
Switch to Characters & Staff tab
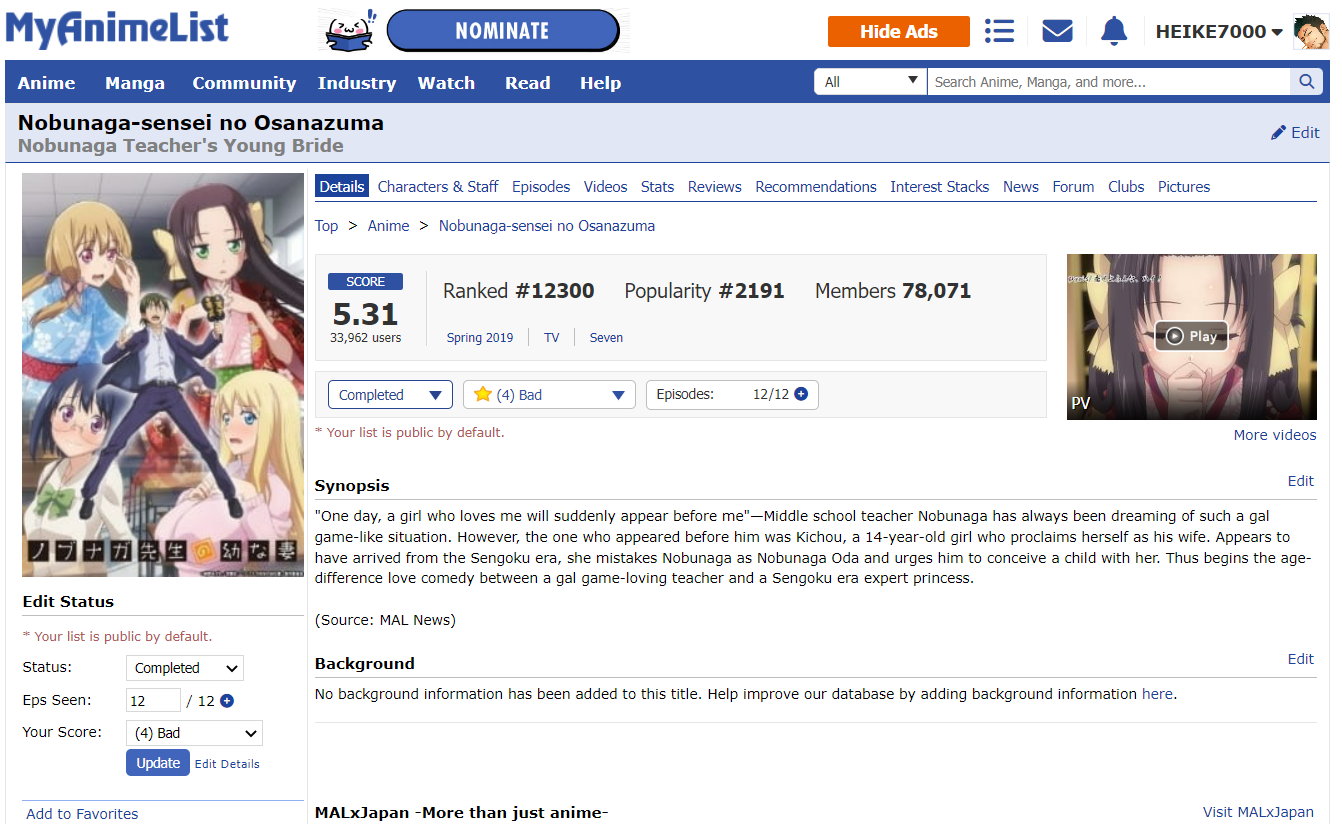438,187
